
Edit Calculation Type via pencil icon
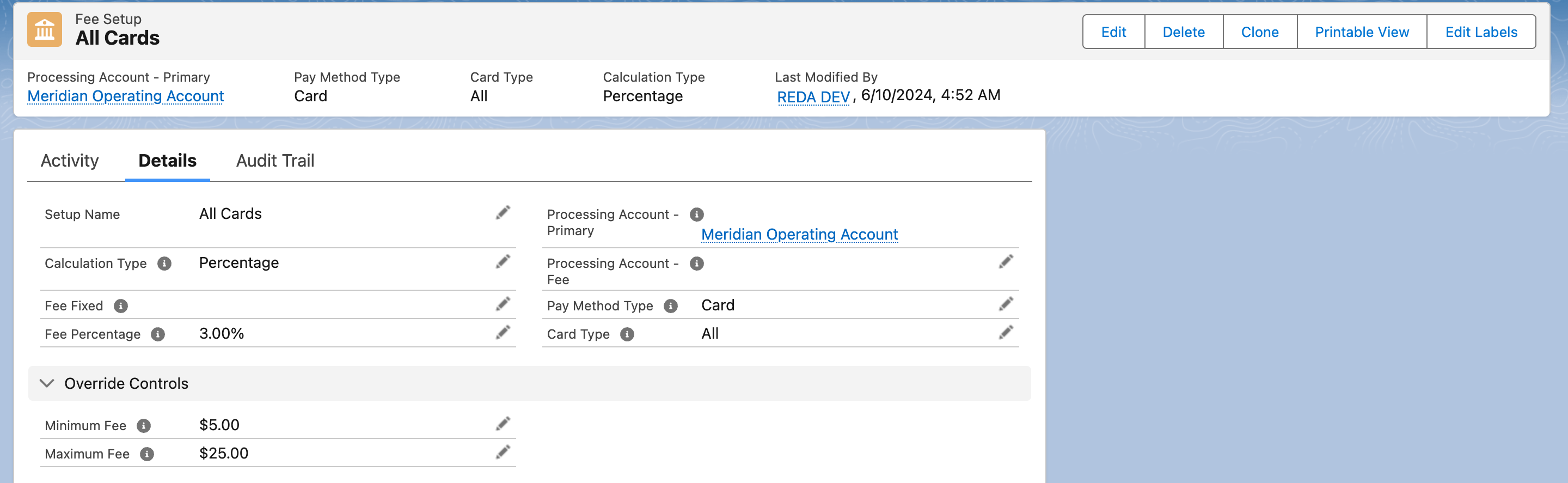503,262
